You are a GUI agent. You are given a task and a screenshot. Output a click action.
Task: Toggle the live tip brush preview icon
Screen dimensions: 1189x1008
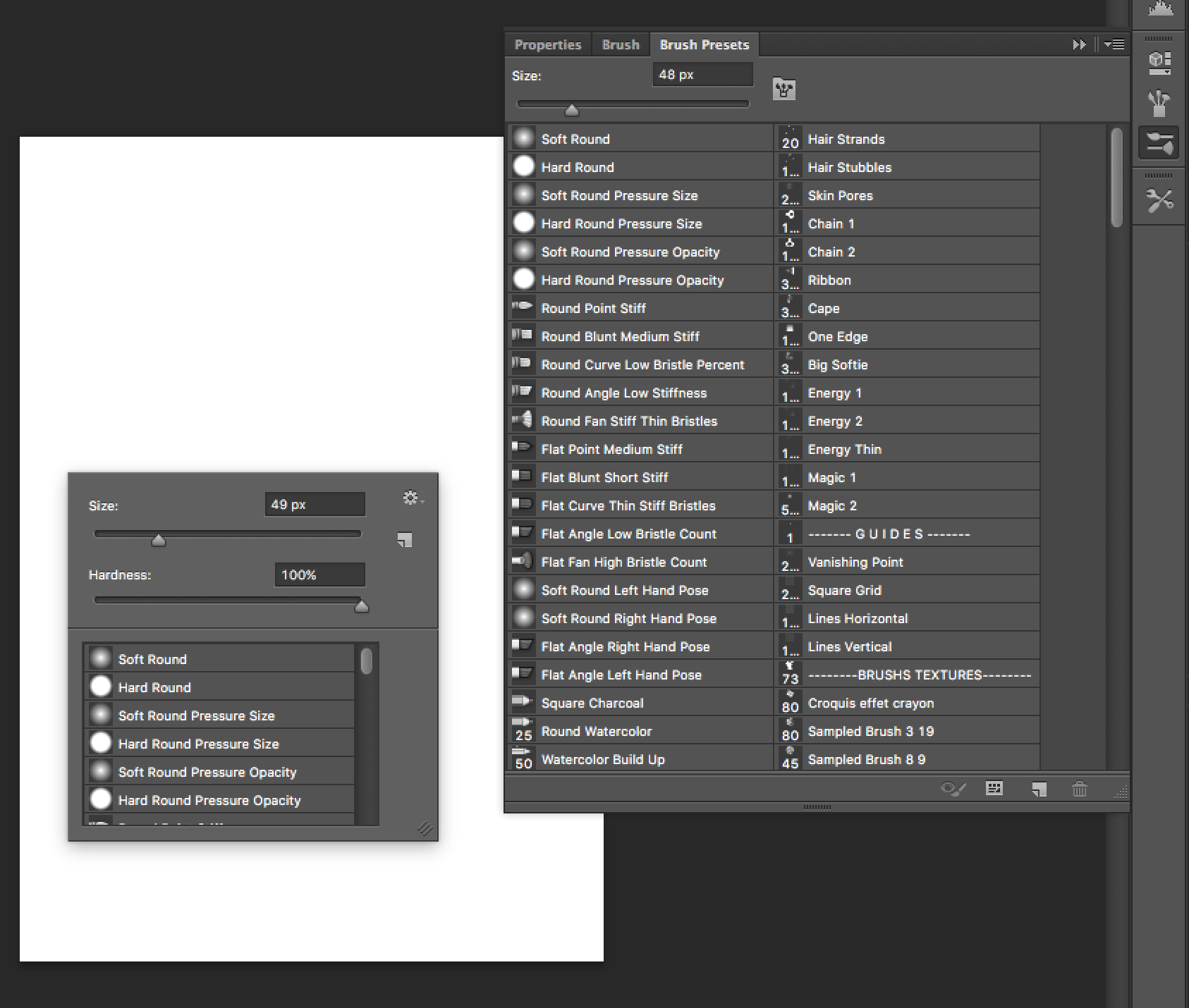(953, 789)
